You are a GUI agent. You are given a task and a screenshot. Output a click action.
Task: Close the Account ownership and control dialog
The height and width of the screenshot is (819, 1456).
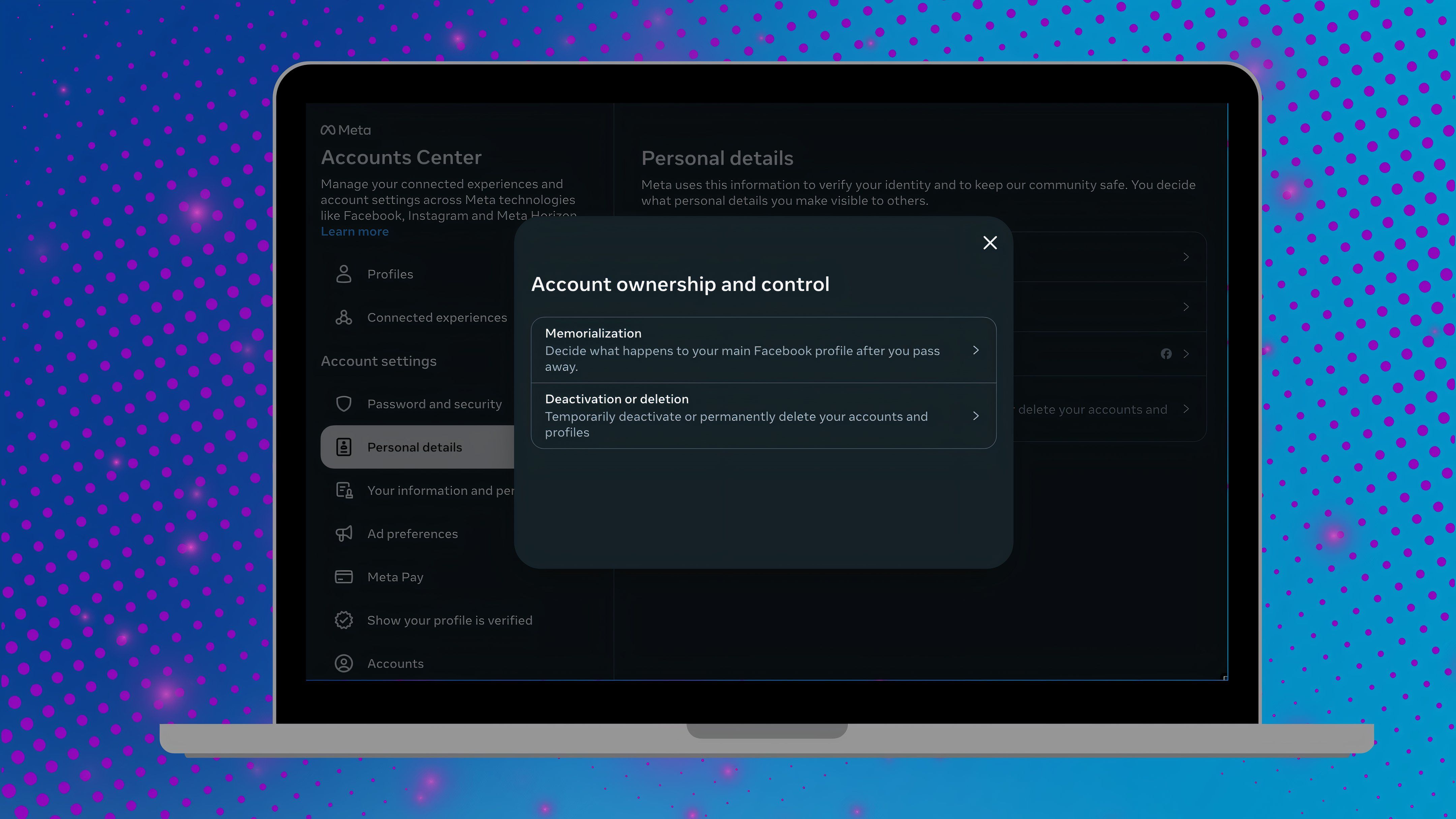pos(990,243)
